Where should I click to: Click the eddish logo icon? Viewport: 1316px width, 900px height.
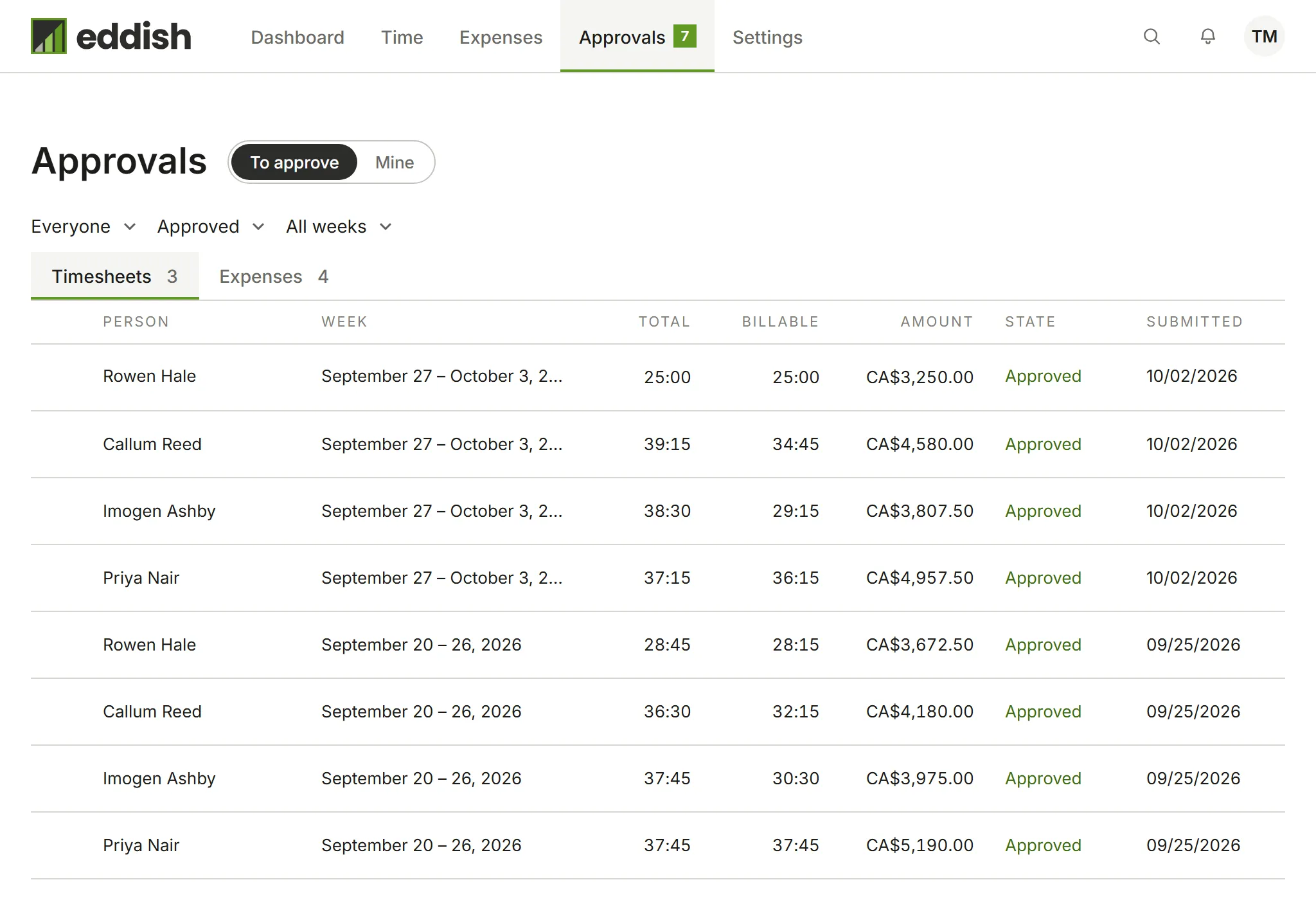49,36
